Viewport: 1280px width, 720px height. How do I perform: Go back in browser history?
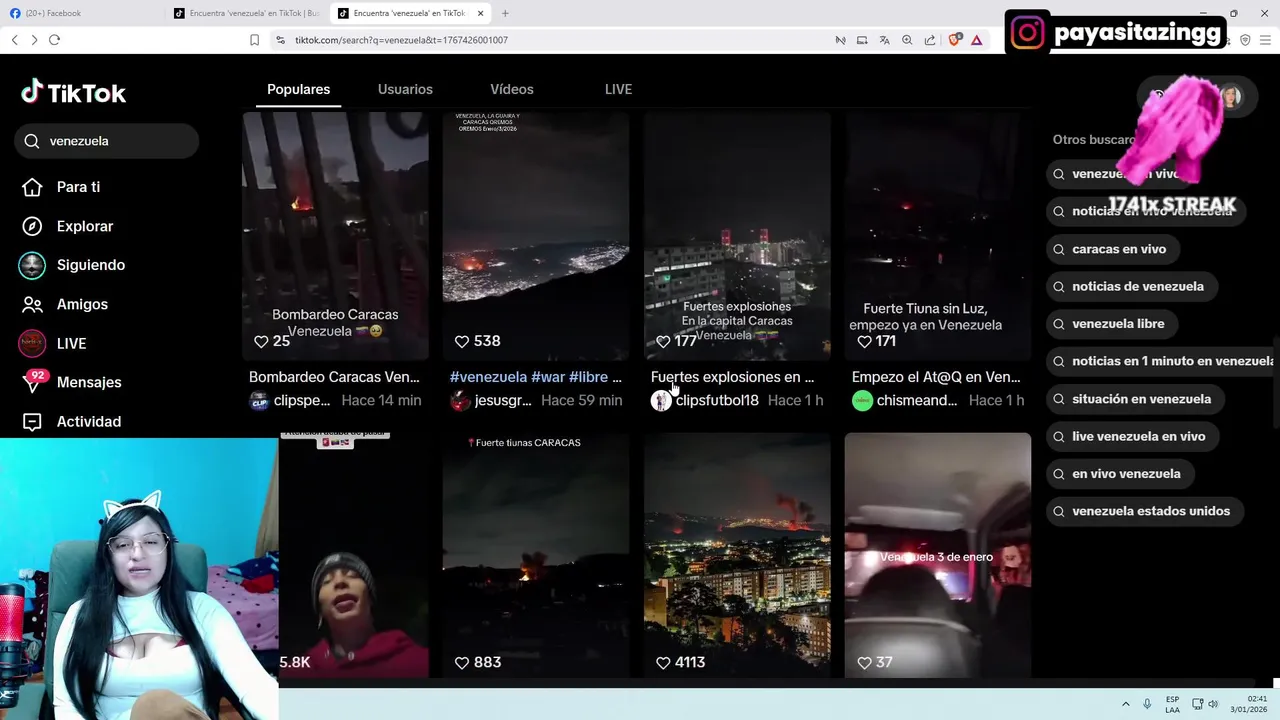pyautogui.click(x=14, y=40)
